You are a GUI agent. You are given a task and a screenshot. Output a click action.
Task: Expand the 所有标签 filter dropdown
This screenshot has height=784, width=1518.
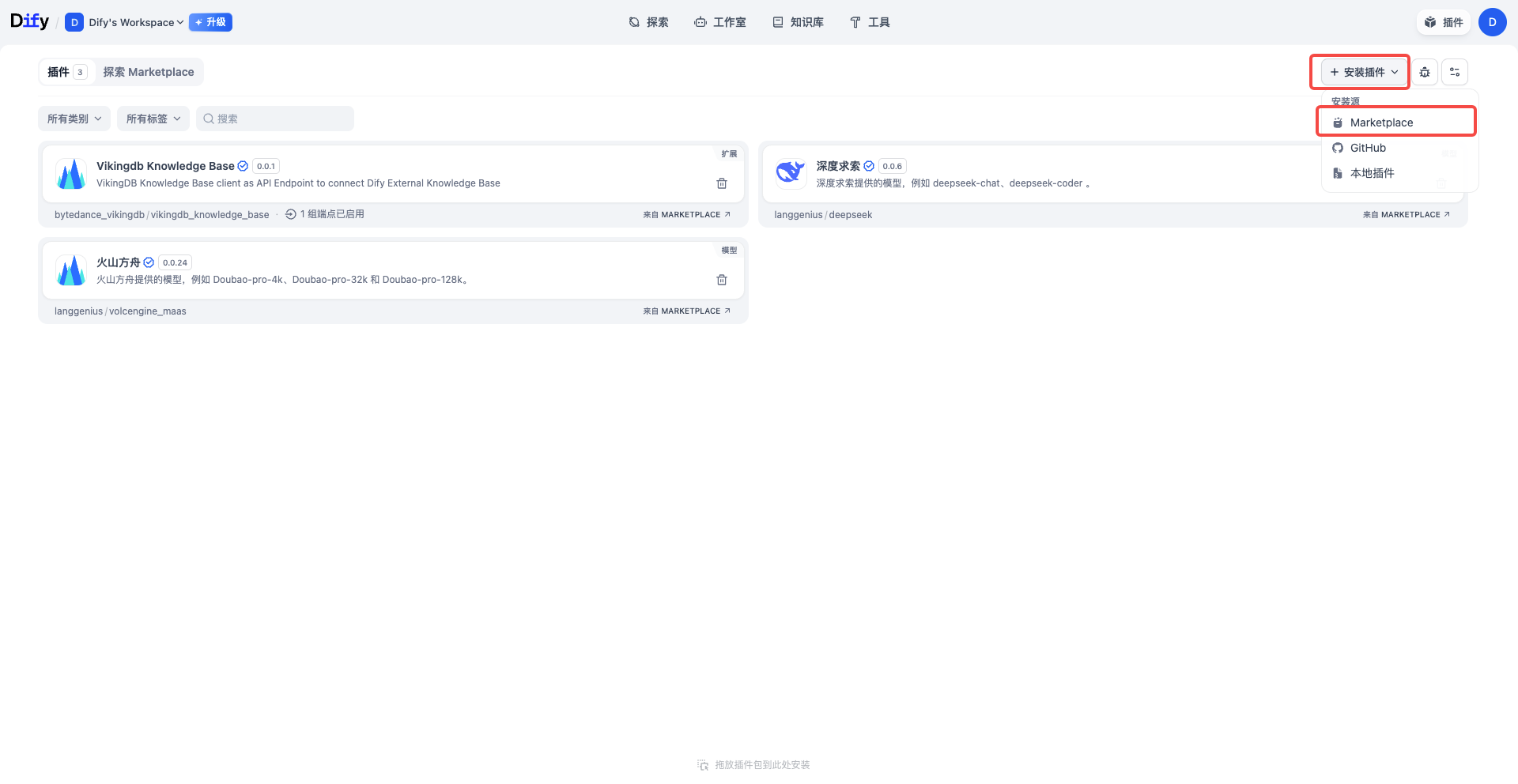coord(153,119)
